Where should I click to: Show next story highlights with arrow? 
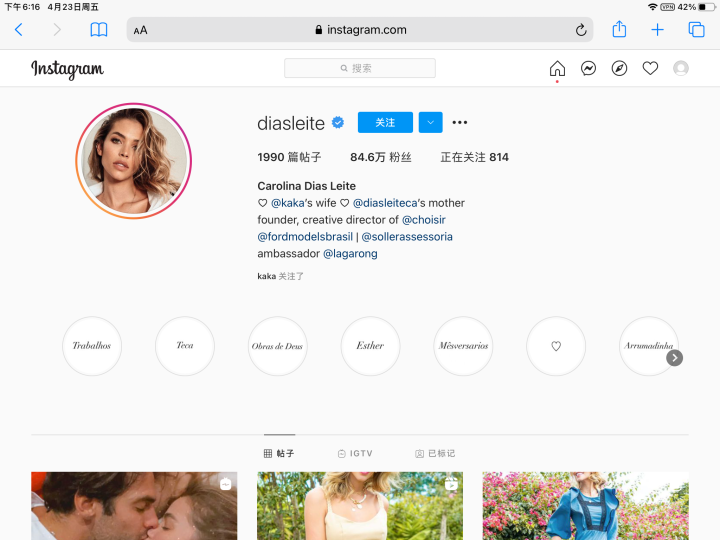coord(675,357)
